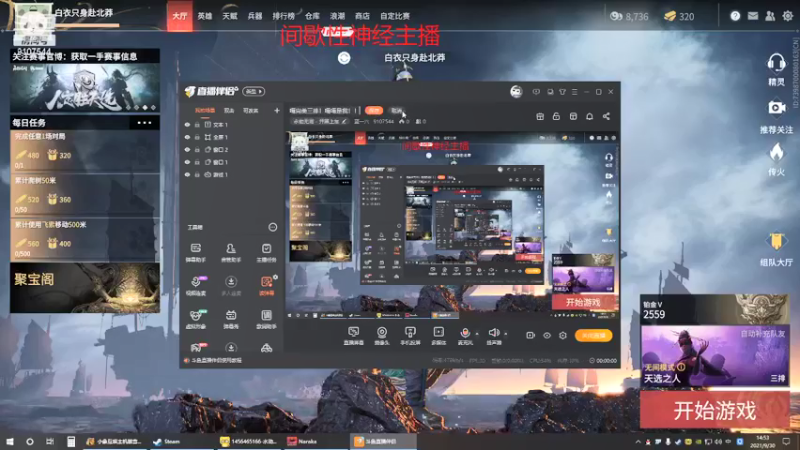Image resolution: width=800 pixels, height=450 pixels.
Task: Open the 英雄 tab in game menu
Action: 205,16
